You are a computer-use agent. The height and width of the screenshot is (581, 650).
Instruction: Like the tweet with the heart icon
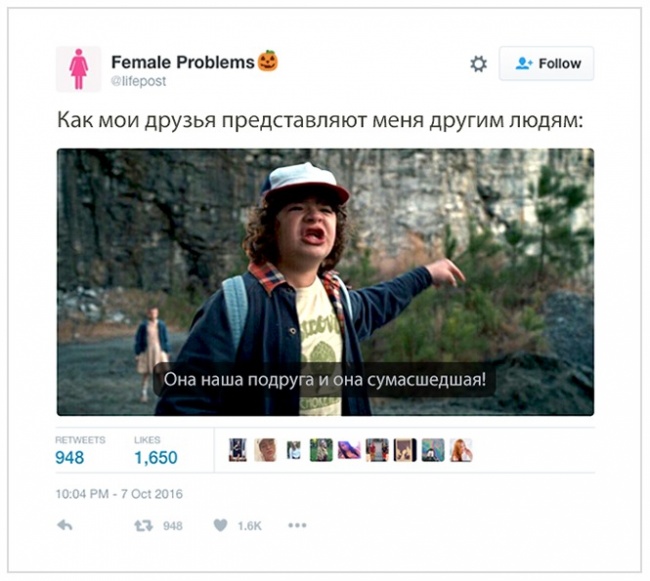pyautogui.click(x=221, y=525)
